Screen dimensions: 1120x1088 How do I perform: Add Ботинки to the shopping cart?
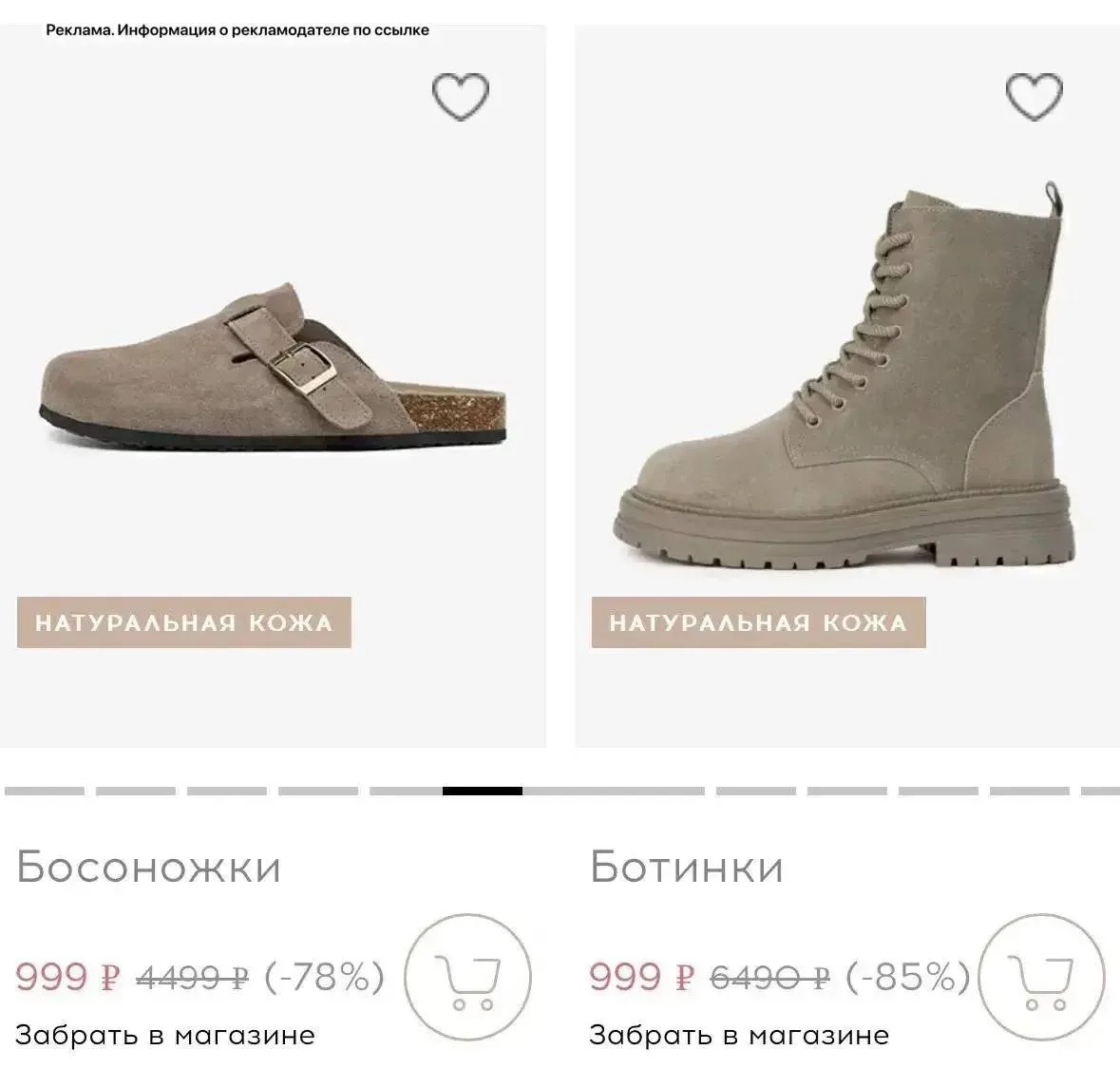(x=1041, y=977)
